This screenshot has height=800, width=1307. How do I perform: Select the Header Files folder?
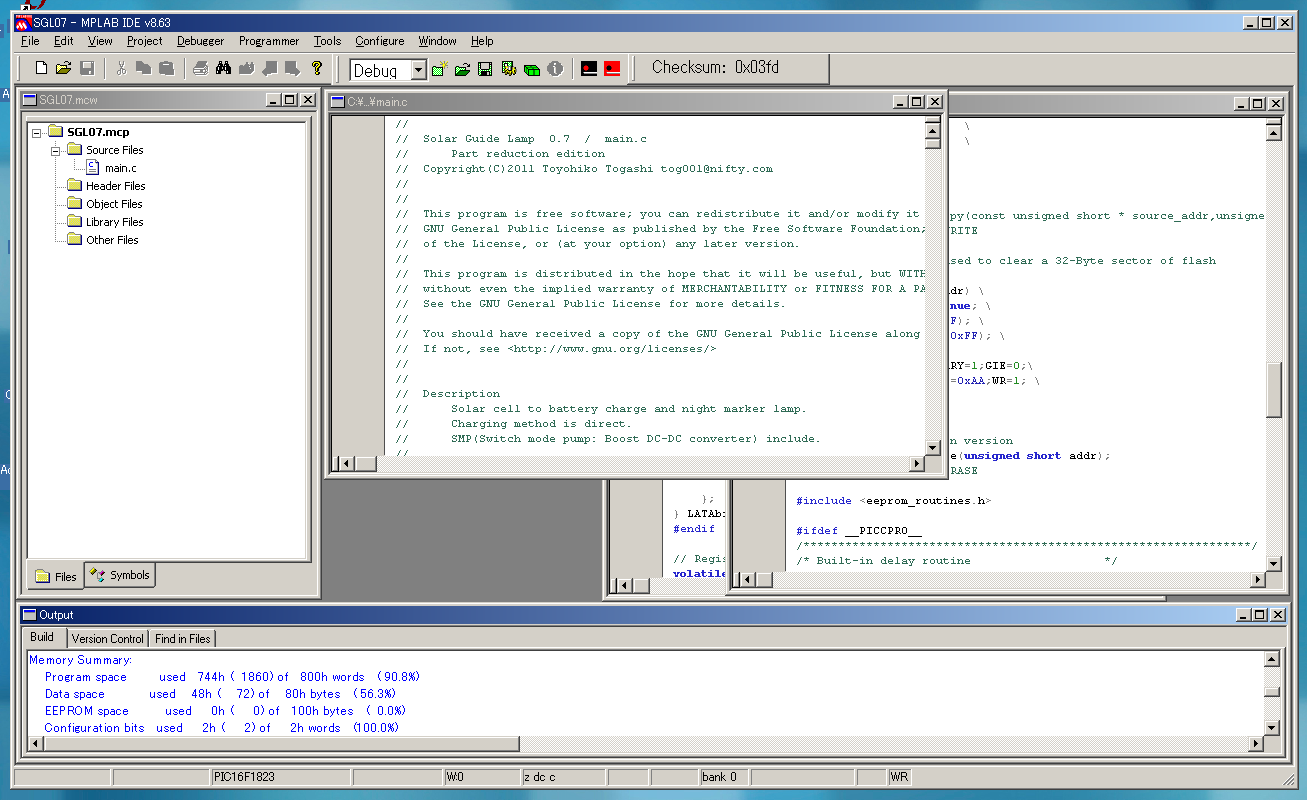[x=115, y=186]
